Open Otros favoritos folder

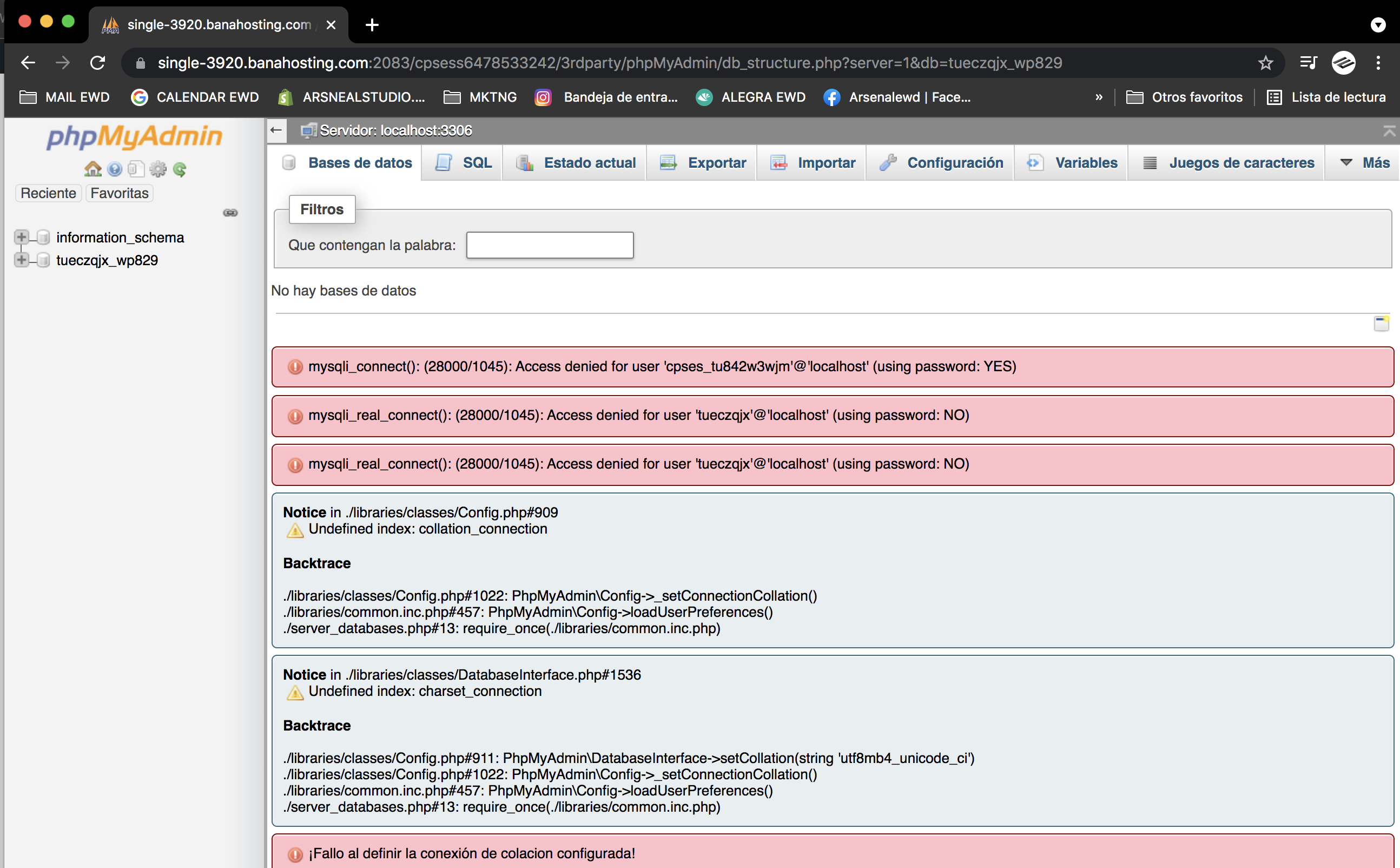pyautogui.click(x=1185, y=97)
